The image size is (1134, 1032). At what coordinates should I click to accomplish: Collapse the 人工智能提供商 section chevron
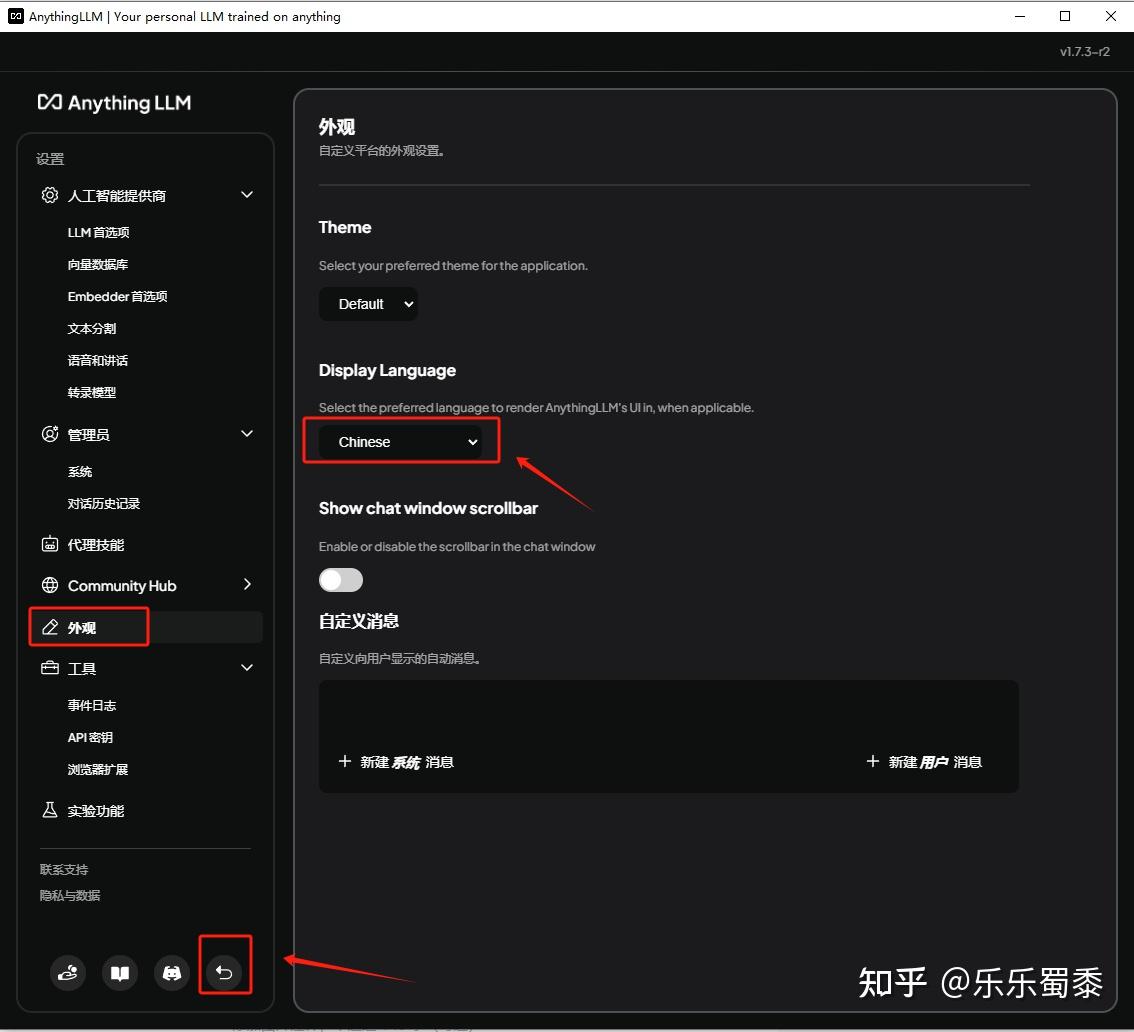tap(247, 195)
